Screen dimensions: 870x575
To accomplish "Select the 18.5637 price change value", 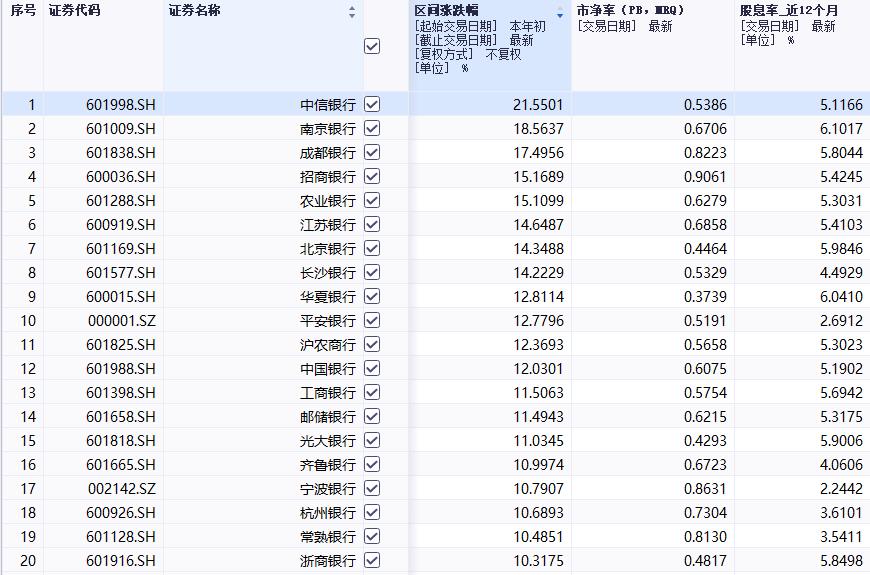I will pyautogui.click(x=538, y=128).
